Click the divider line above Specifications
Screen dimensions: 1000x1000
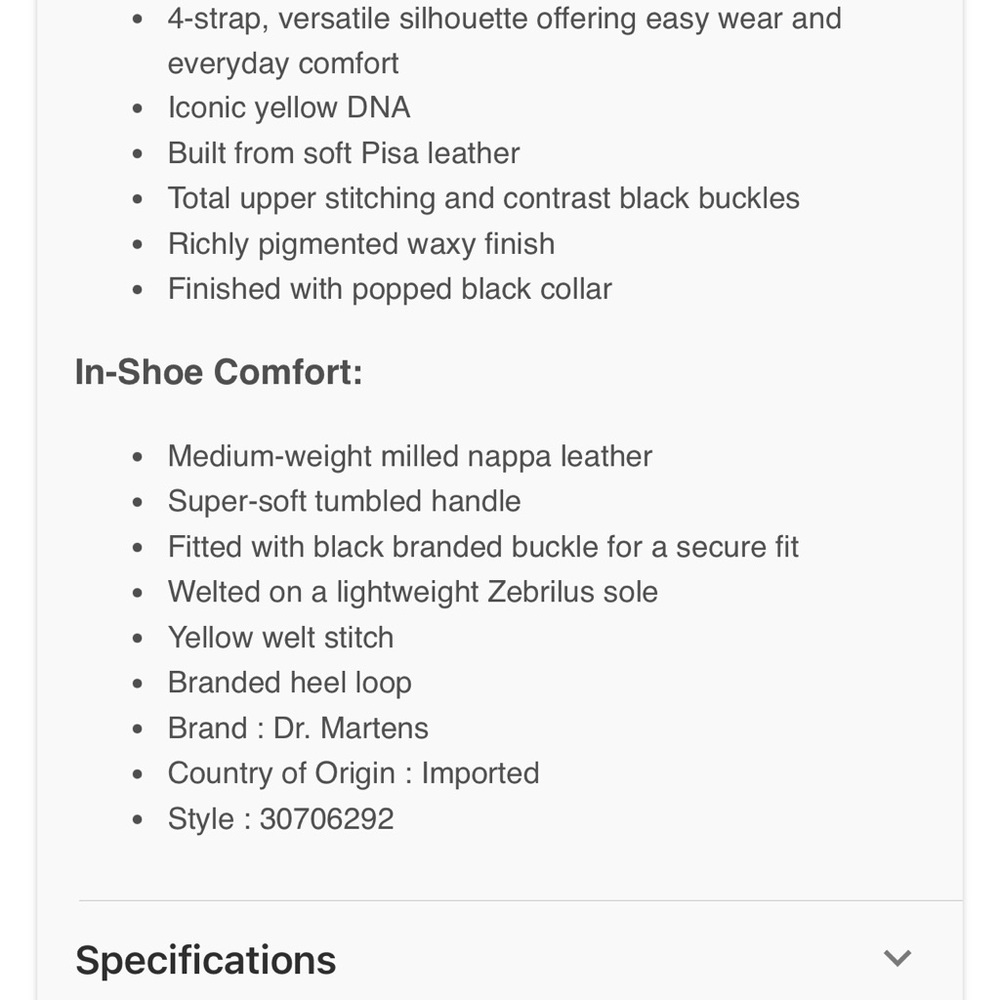520,901
